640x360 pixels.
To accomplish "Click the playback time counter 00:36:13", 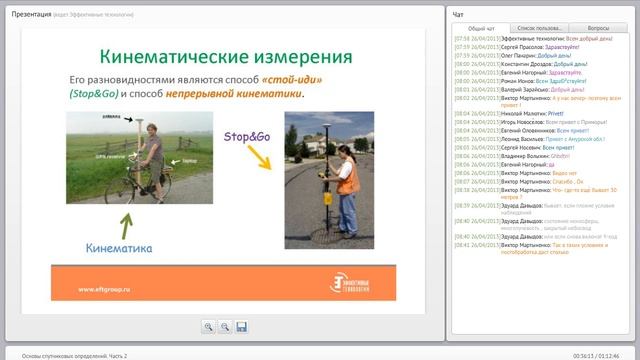I will point(584,356).
